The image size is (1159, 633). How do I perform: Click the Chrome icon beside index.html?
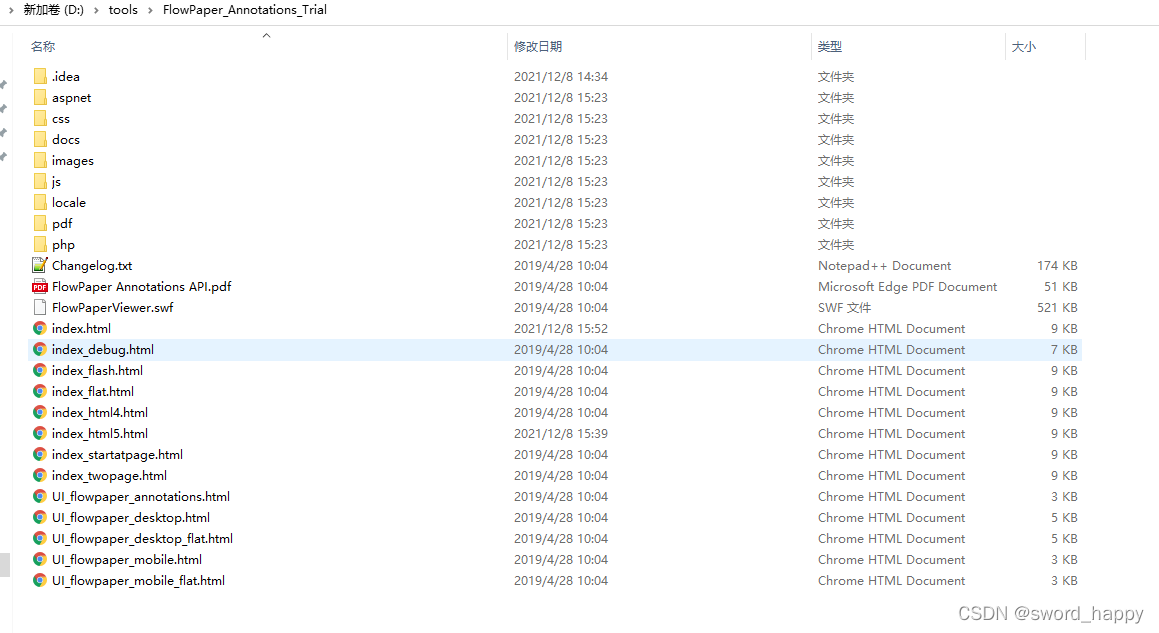click(39, 328)
